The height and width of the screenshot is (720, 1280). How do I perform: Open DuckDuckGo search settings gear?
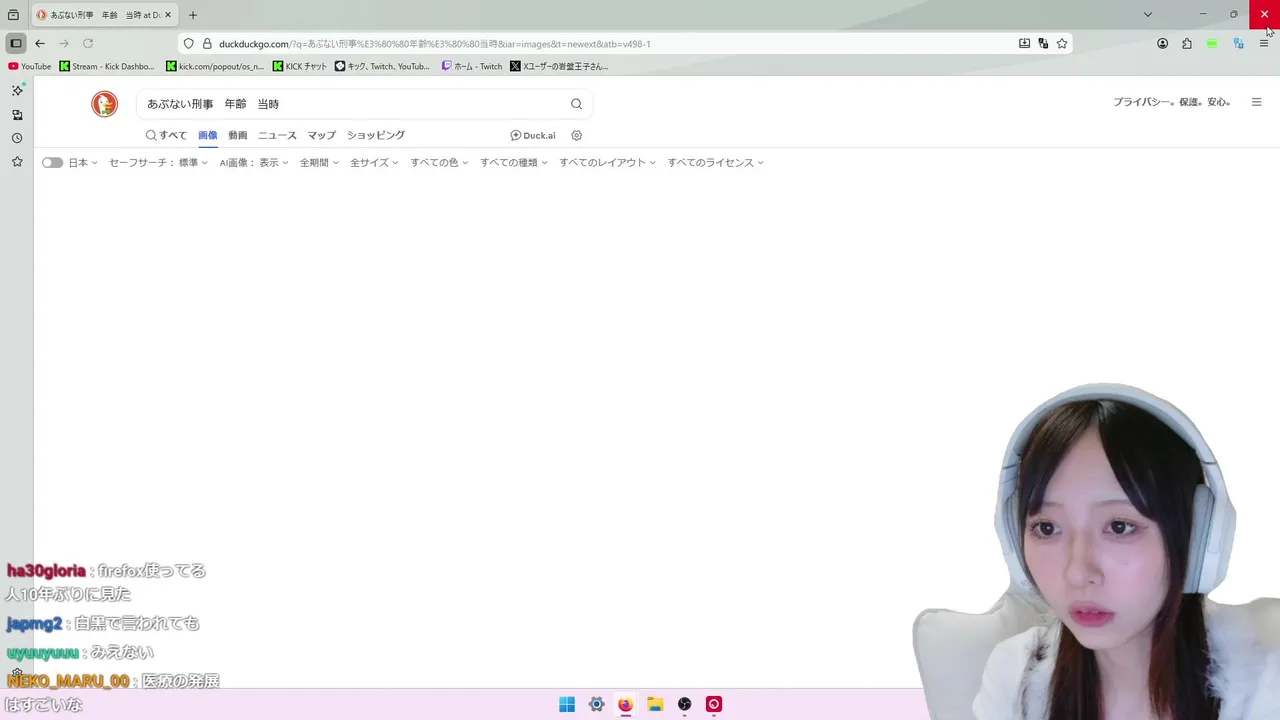[576, 135]
